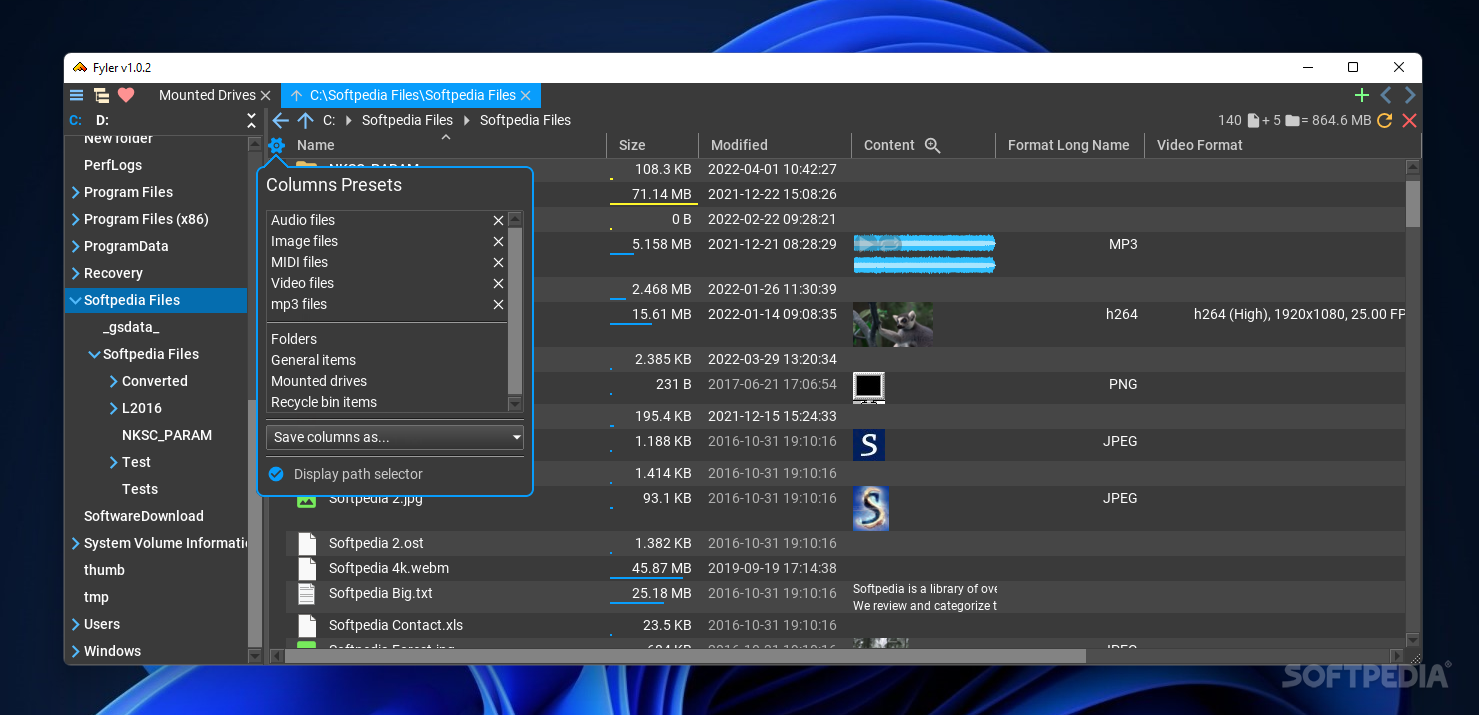The height and width of the screenshot is (715, 1479).
Task: Select the Softpedia Big.txt file
Action: tap(380, 593)
